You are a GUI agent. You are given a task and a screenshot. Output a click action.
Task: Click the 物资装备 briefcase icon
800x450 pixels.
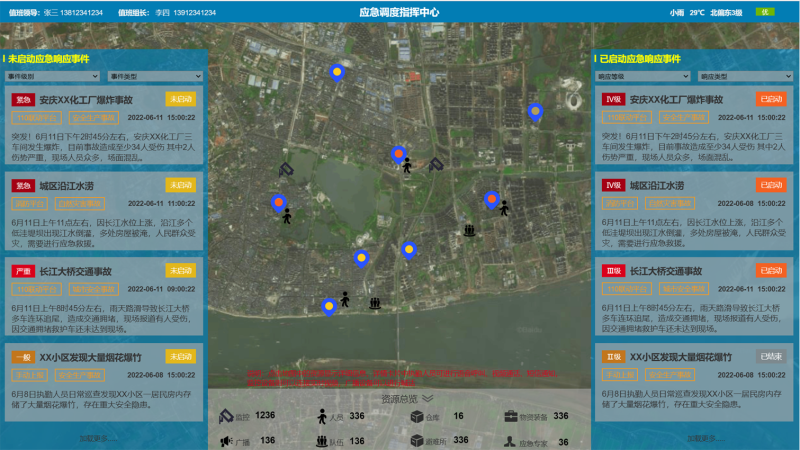pyautogui.click(x=512, y=416)
